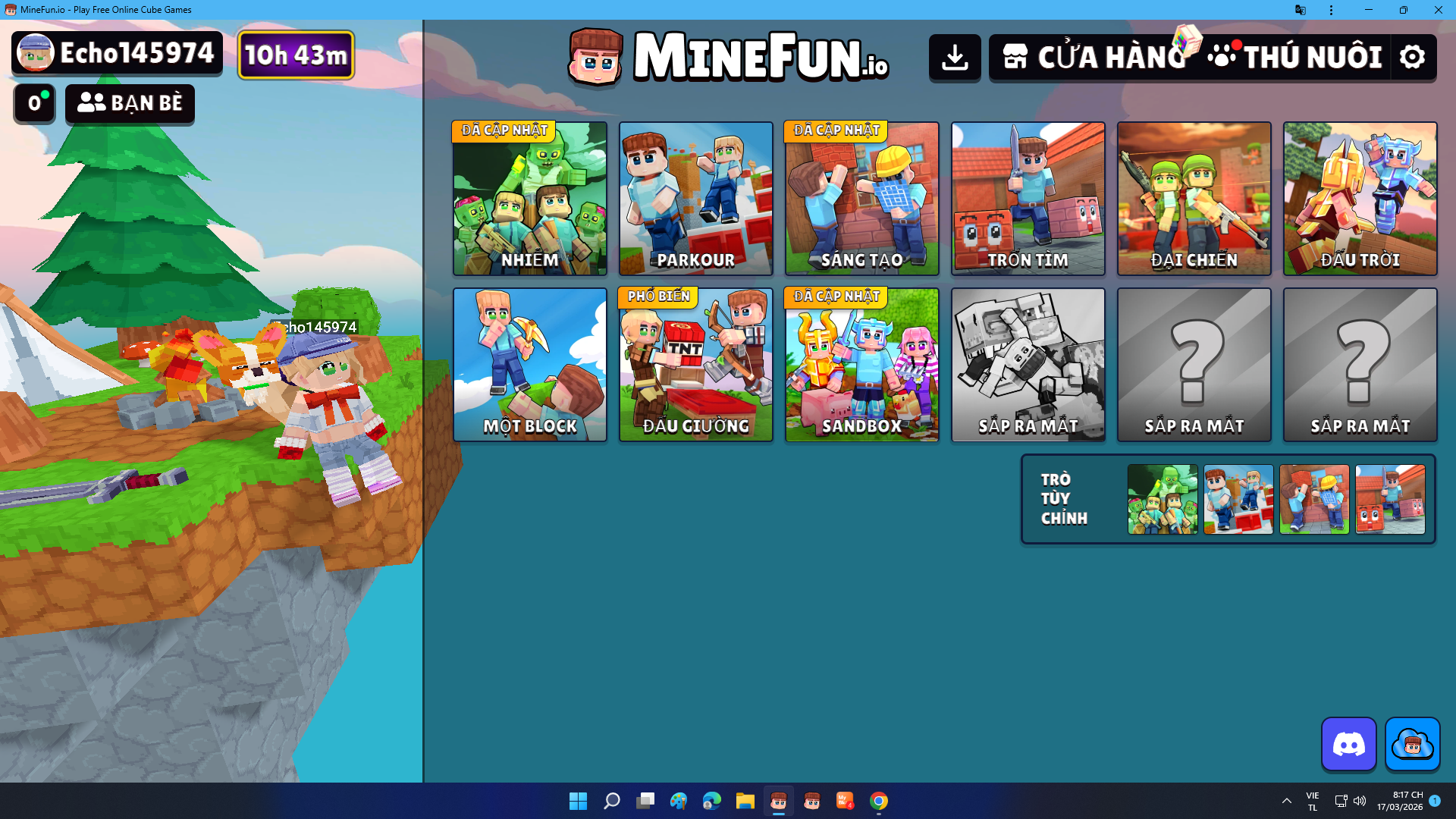Click the browser three-dot menu icon

1331,10
